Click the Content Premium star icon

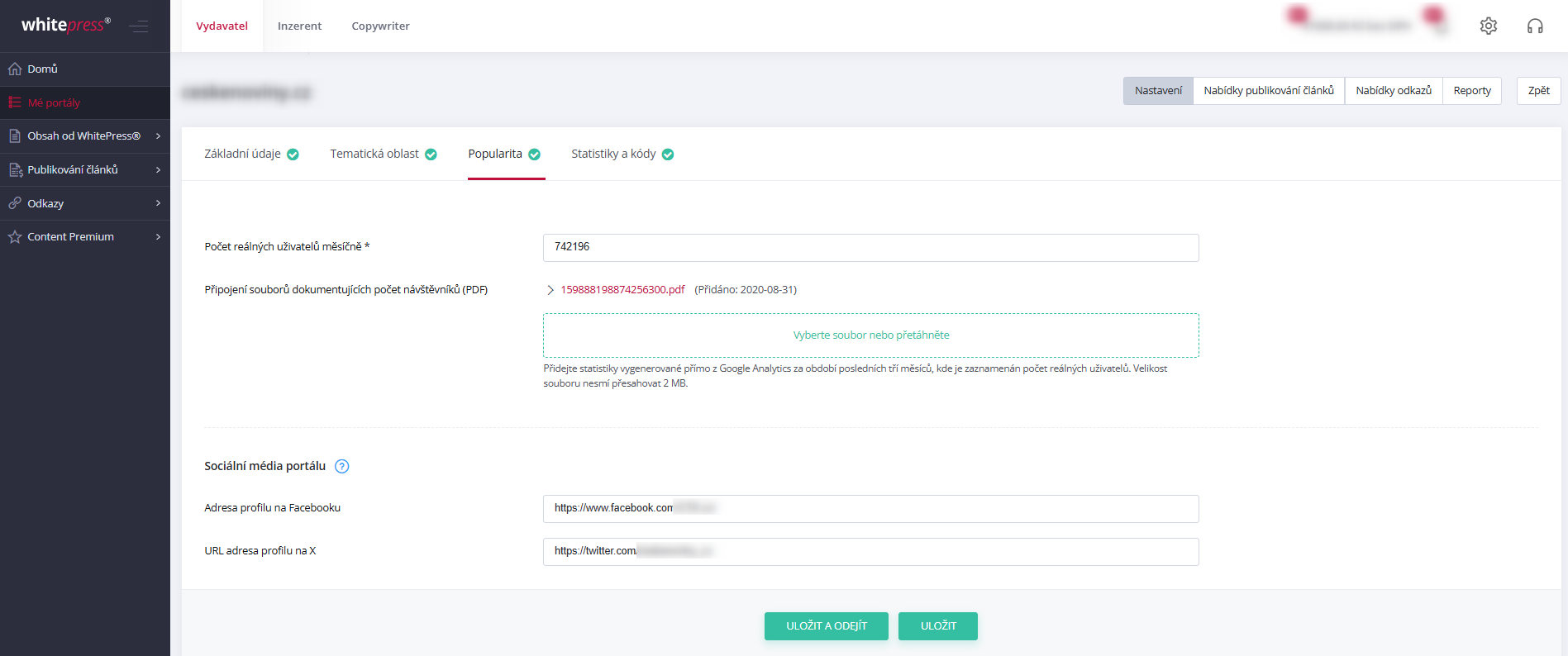coord(15,237)
